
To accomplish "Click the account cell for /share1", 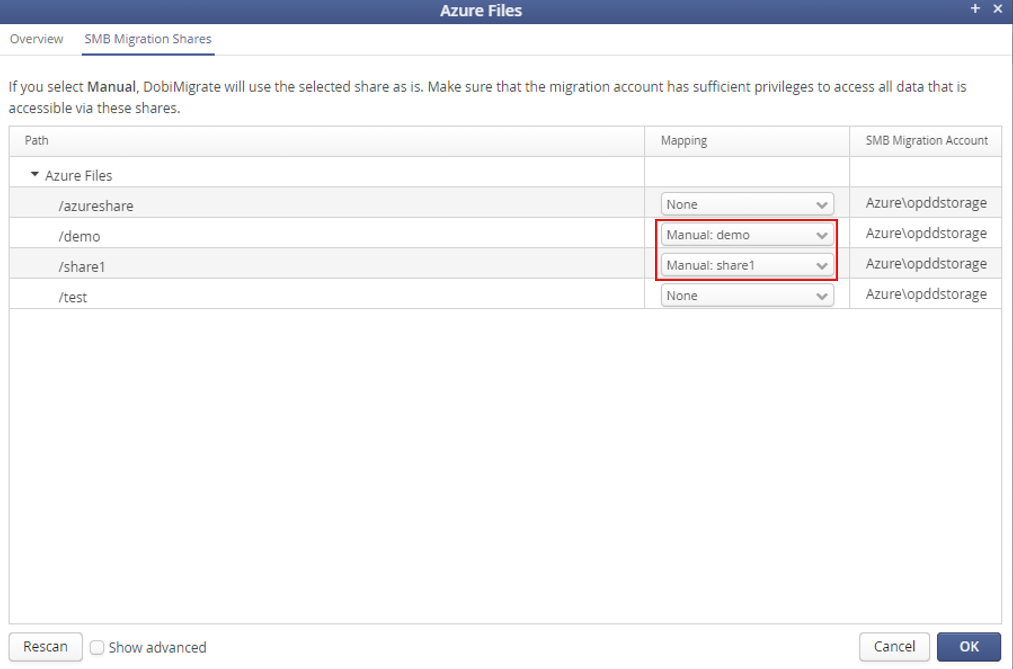I will click(x=926, y=263).
